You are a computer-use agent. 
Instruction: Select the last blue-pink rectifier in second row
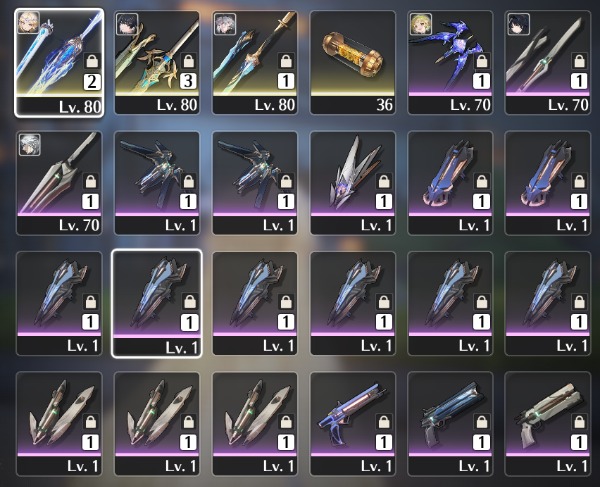point(548,183)
